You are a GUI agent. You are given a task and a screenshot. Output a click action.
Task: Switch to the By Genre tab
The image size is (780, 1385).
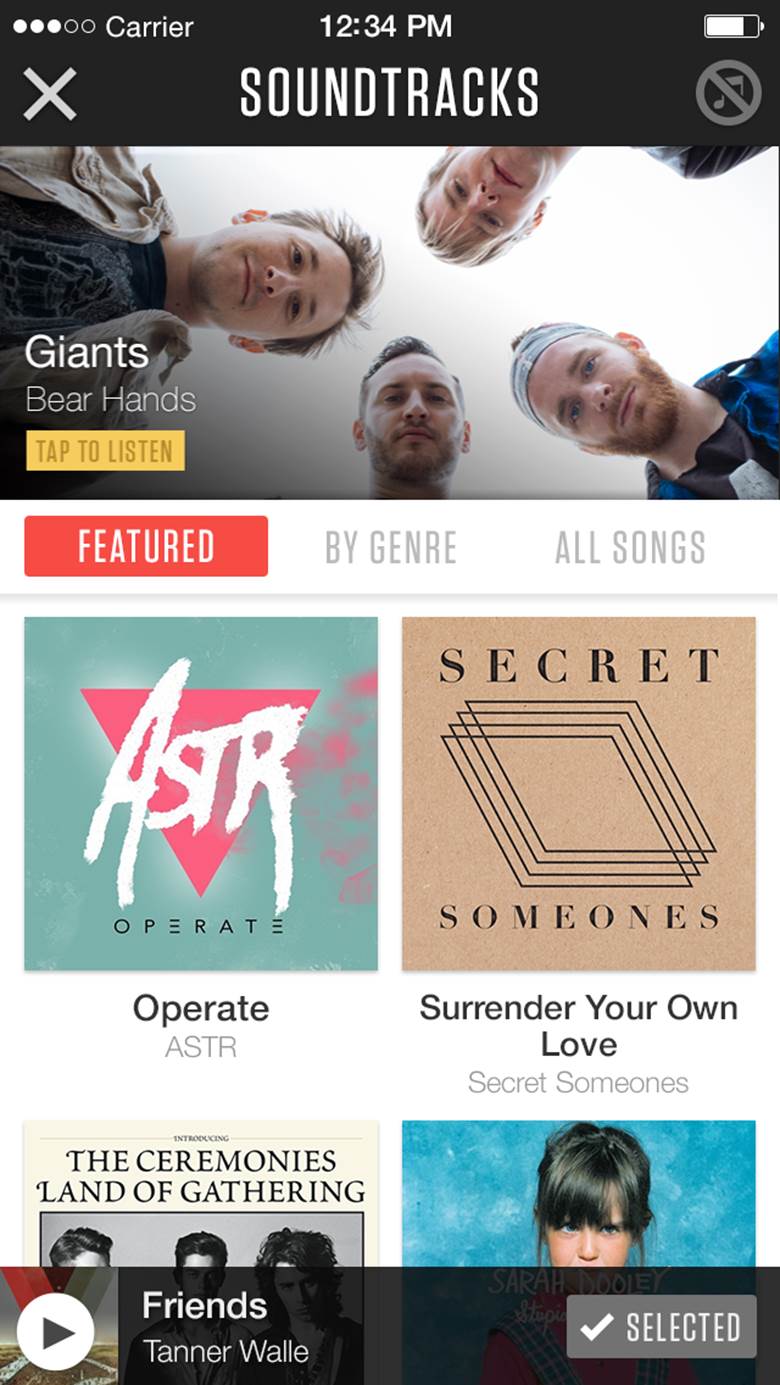[391, 547]
